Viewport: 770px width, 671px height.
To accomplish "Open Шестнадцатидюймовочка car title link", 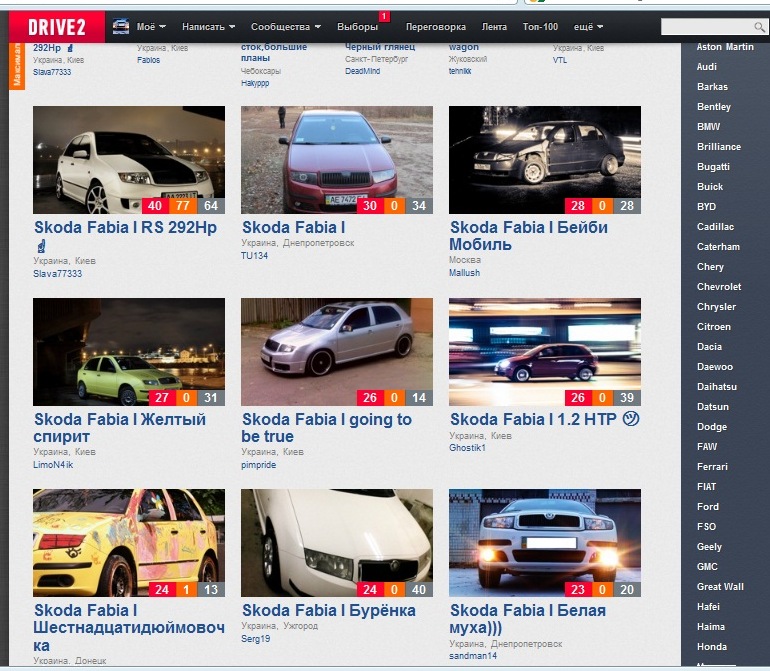I will (129, 628).
